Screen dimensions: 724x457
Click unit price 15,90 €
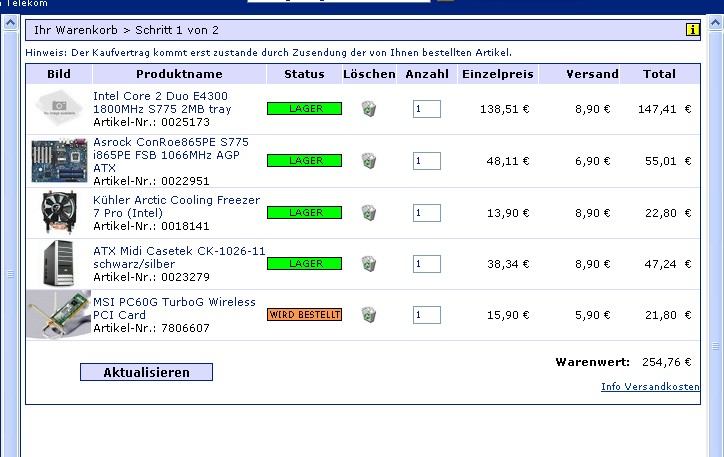click(508, 315)
